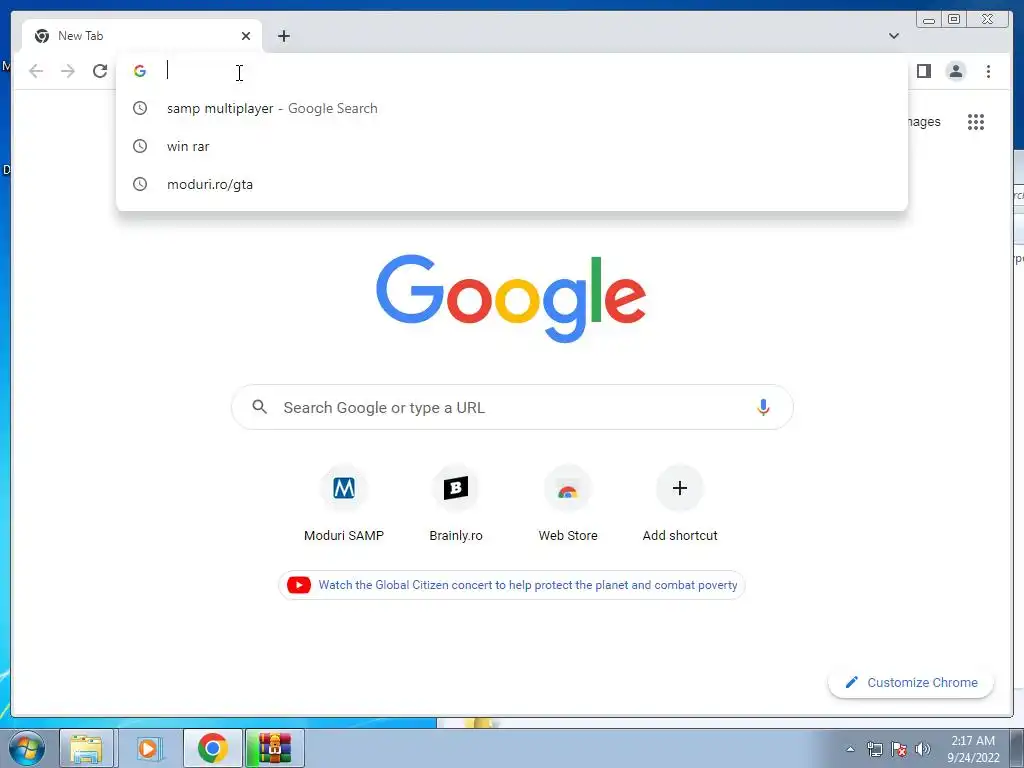Open the profile avatar button

[955, 71]
